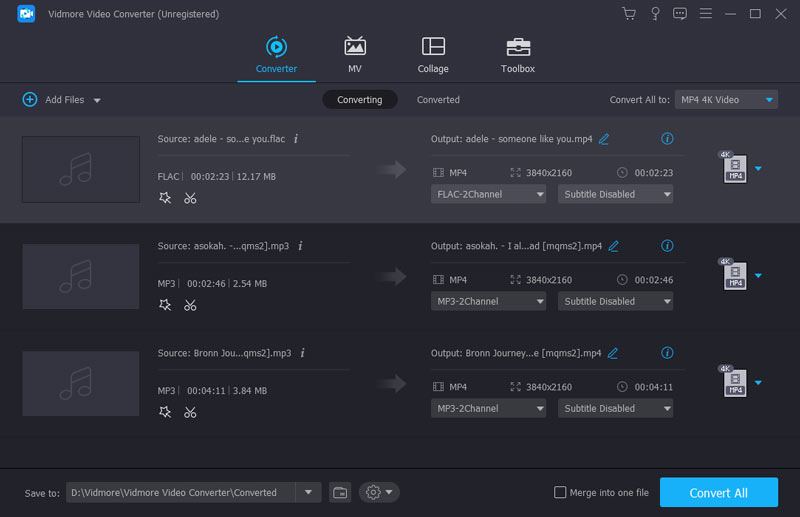The height and width of the screenshot is (517, 800).
Task: Open the Convert All to format dropdown
Action: coord(726,100)
